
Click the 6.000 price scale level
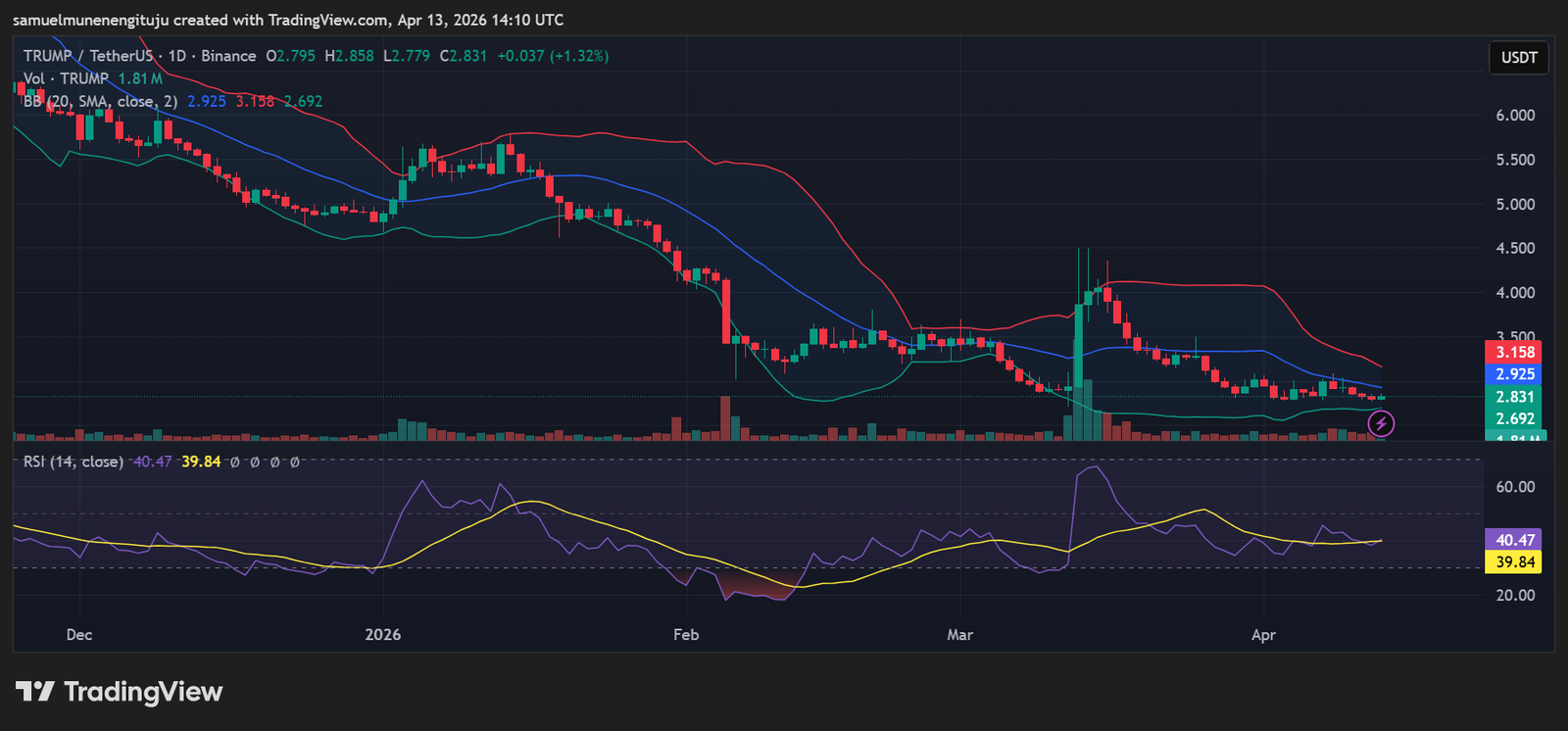coord(1514,116)
